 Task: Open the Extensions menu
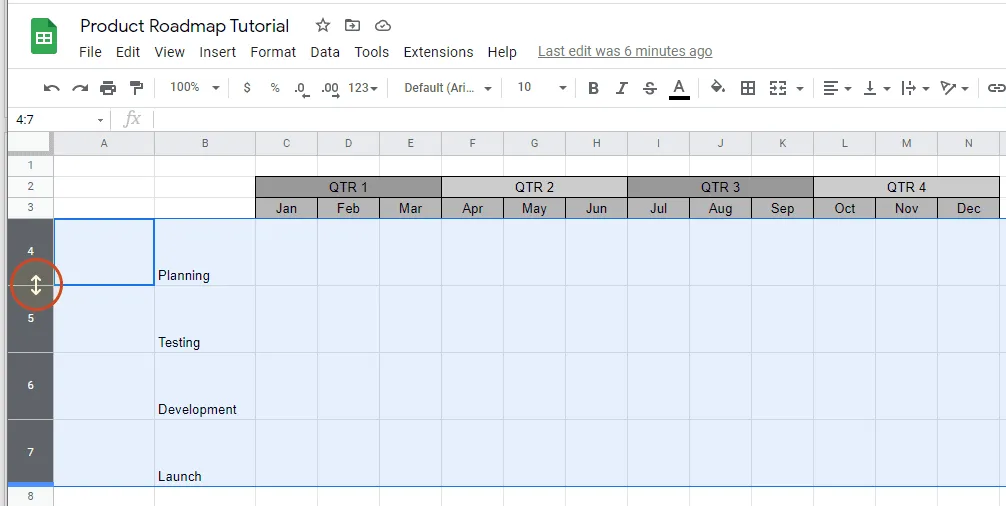(438, 52)
